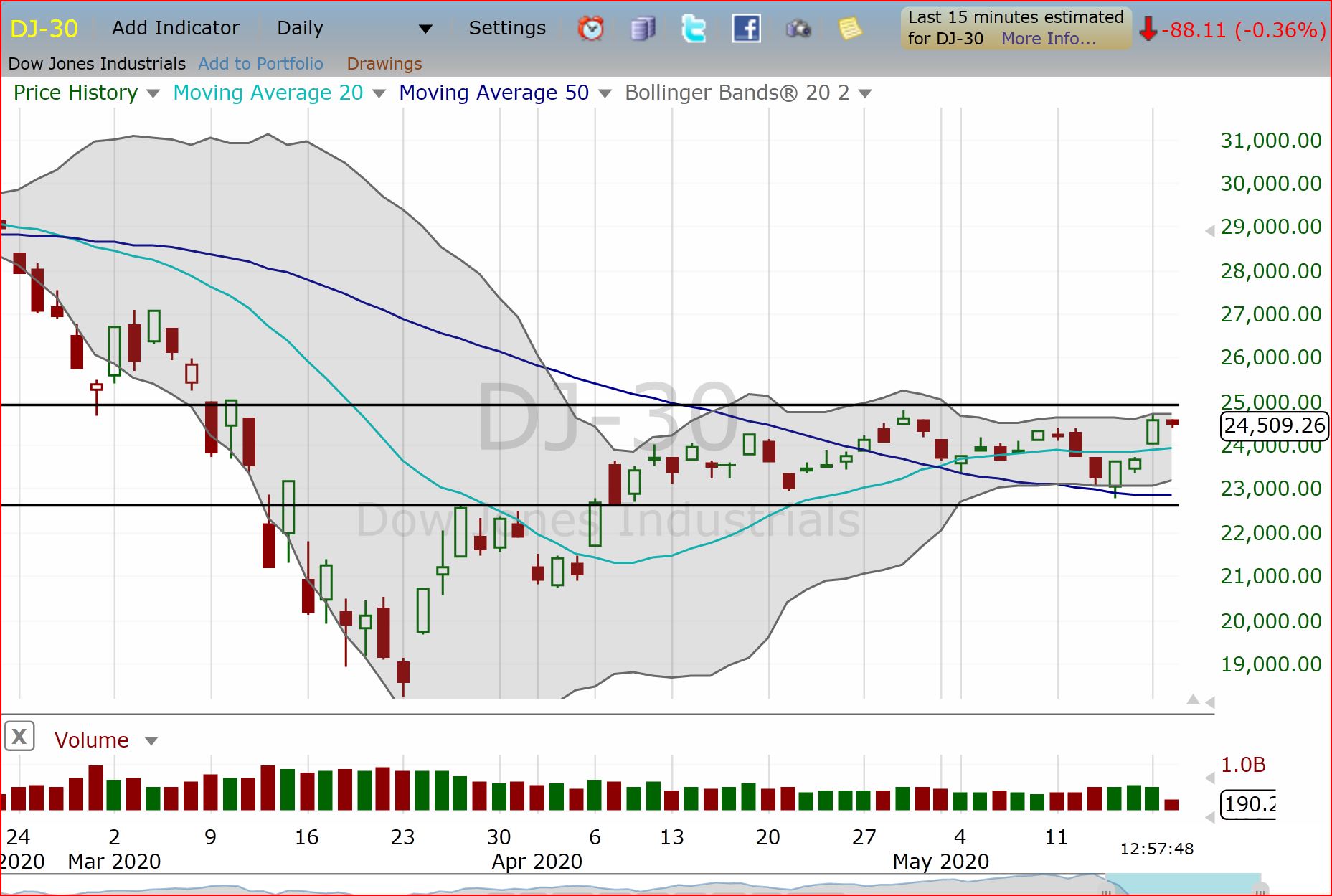Click the left arrow beside volume 190.2 label
The height and width of the screenshot is (896, 1332).
[x=1209, y=817]
